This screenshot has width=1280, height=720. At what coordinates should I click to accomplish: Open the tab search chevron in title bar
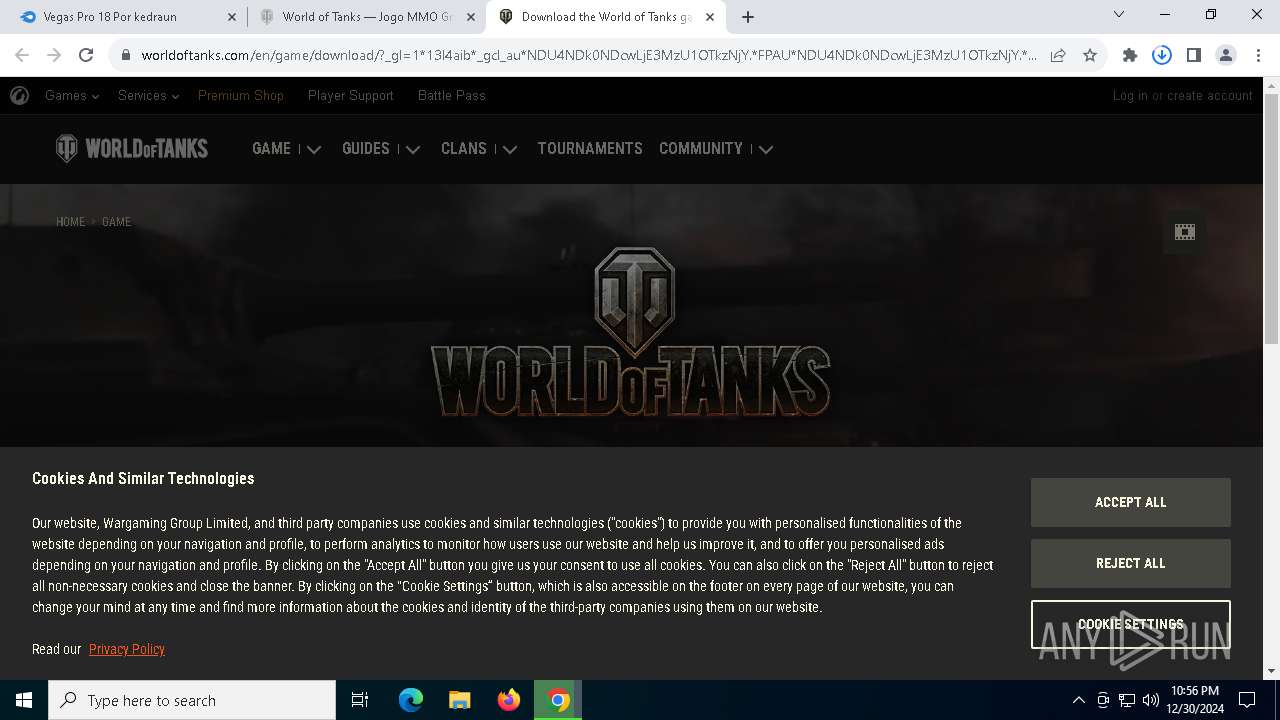1119,14
